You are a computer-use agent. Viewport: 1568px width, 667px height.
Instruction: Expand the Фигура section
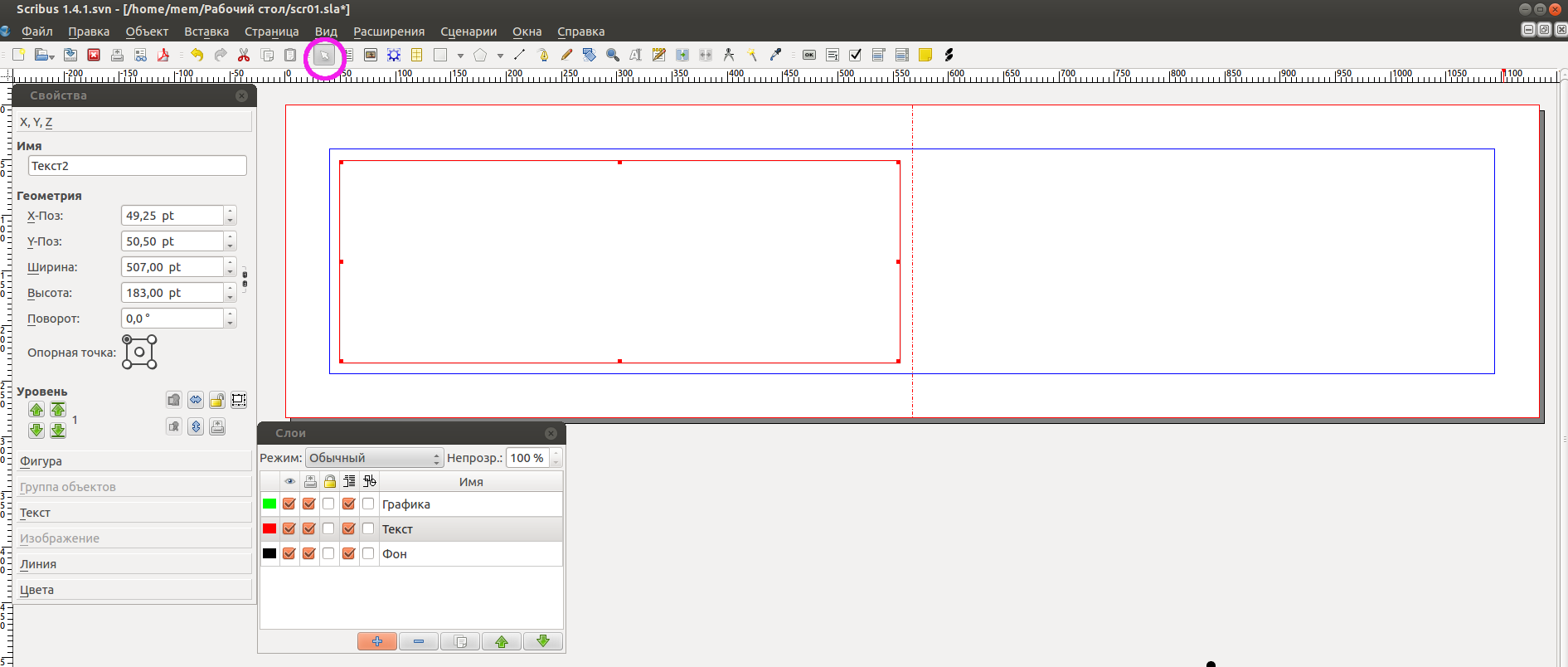pyautogui.click(x=134, y=461)
